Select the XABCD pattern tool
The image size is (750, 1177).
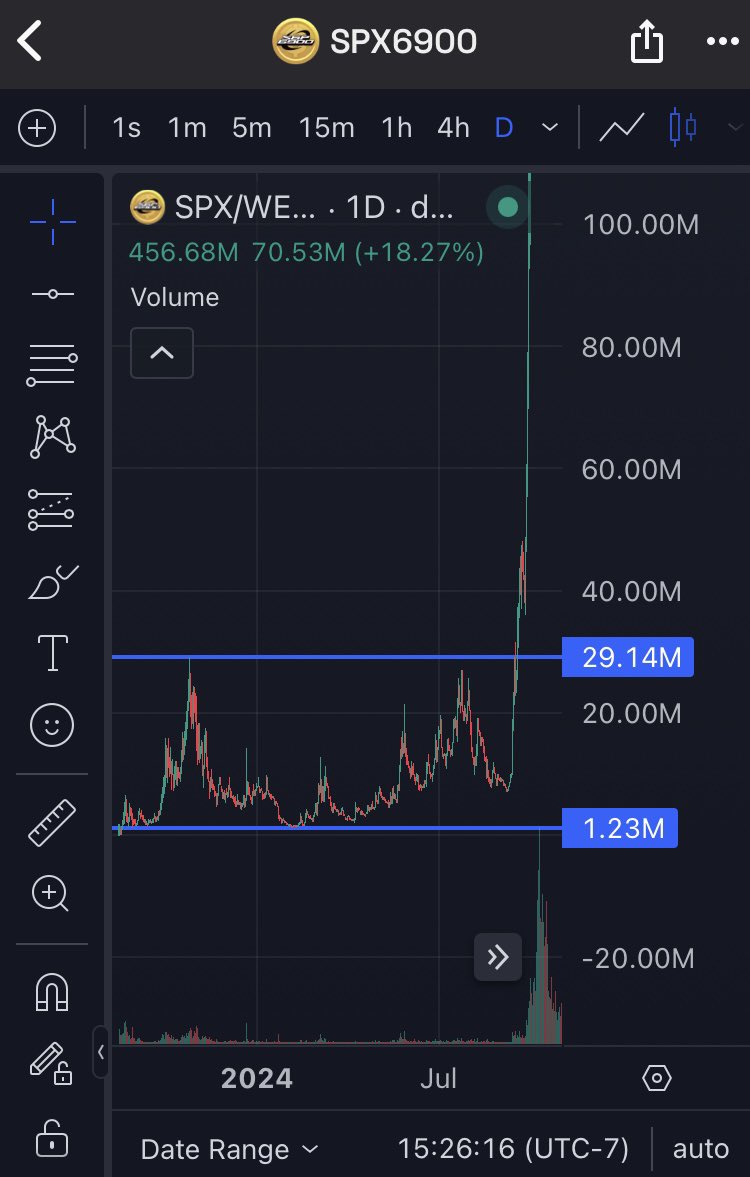point(53,437)
